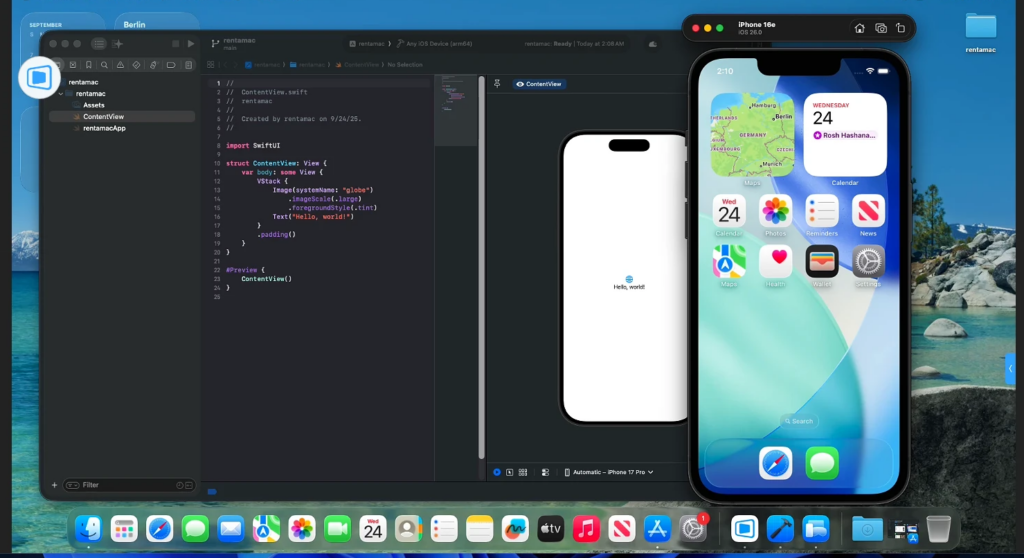1024x558 pixels.
Task: Open the Find navigator magnifier icon
Action: pyautogui.click(x=105, y=65)
